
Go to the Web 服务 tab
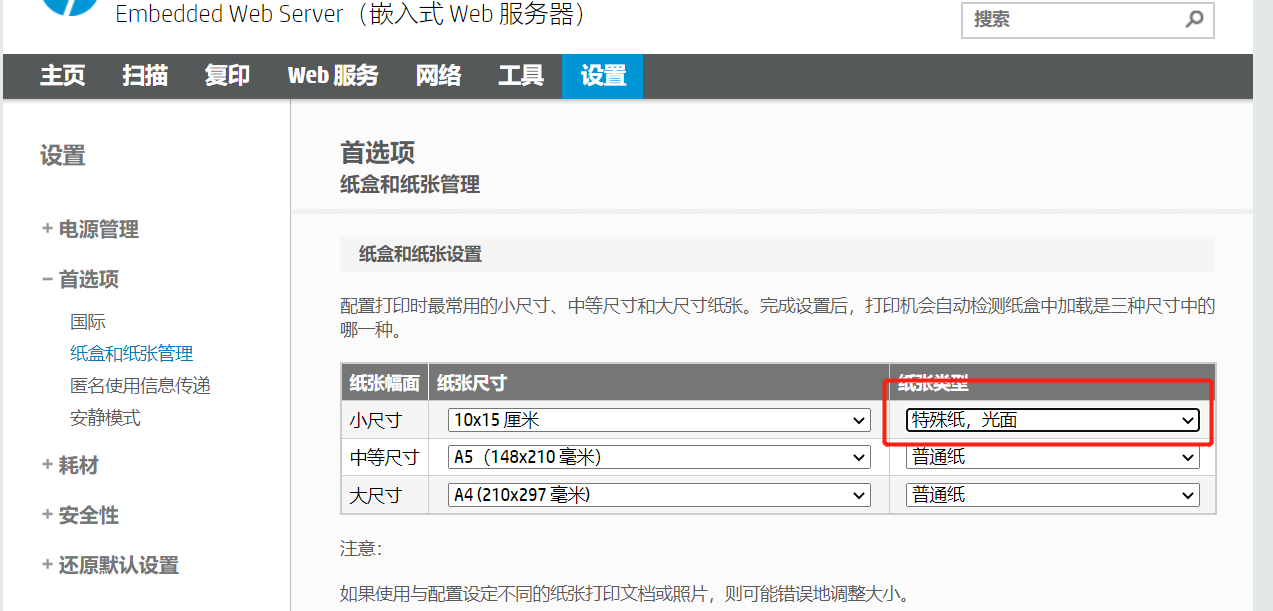click(x=332, y=76)
